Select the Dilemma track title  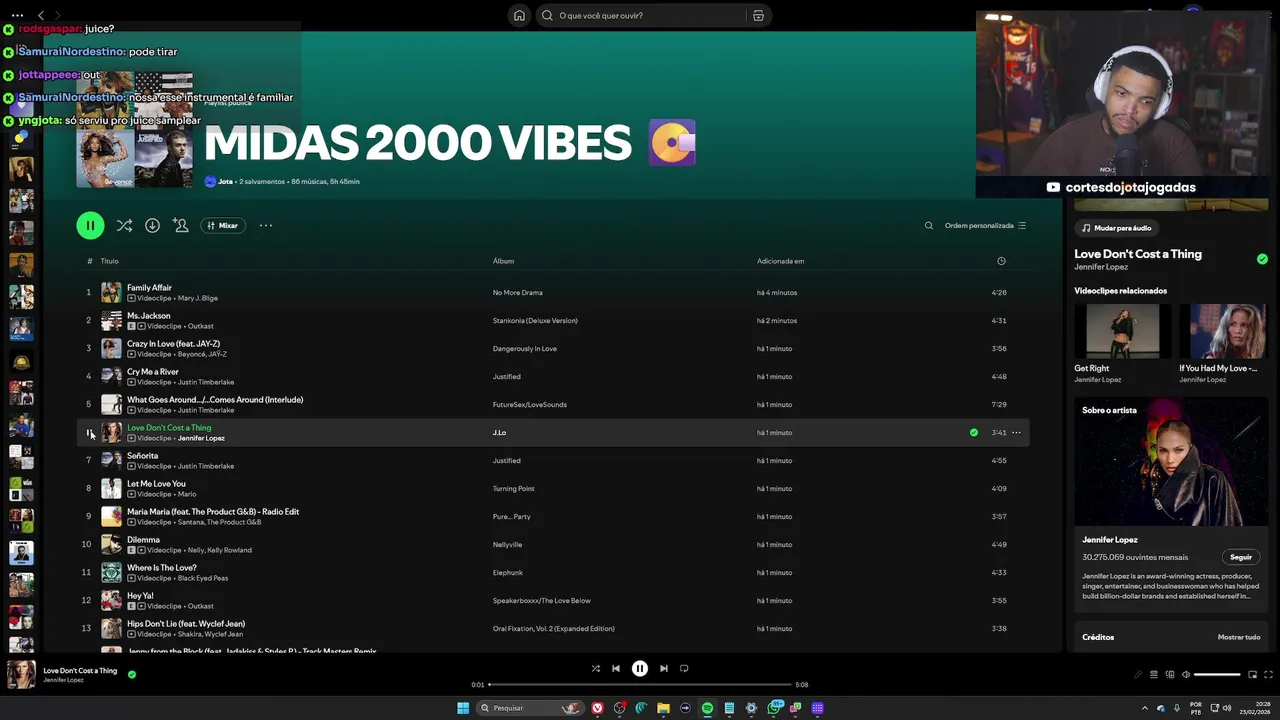(143, 540)
